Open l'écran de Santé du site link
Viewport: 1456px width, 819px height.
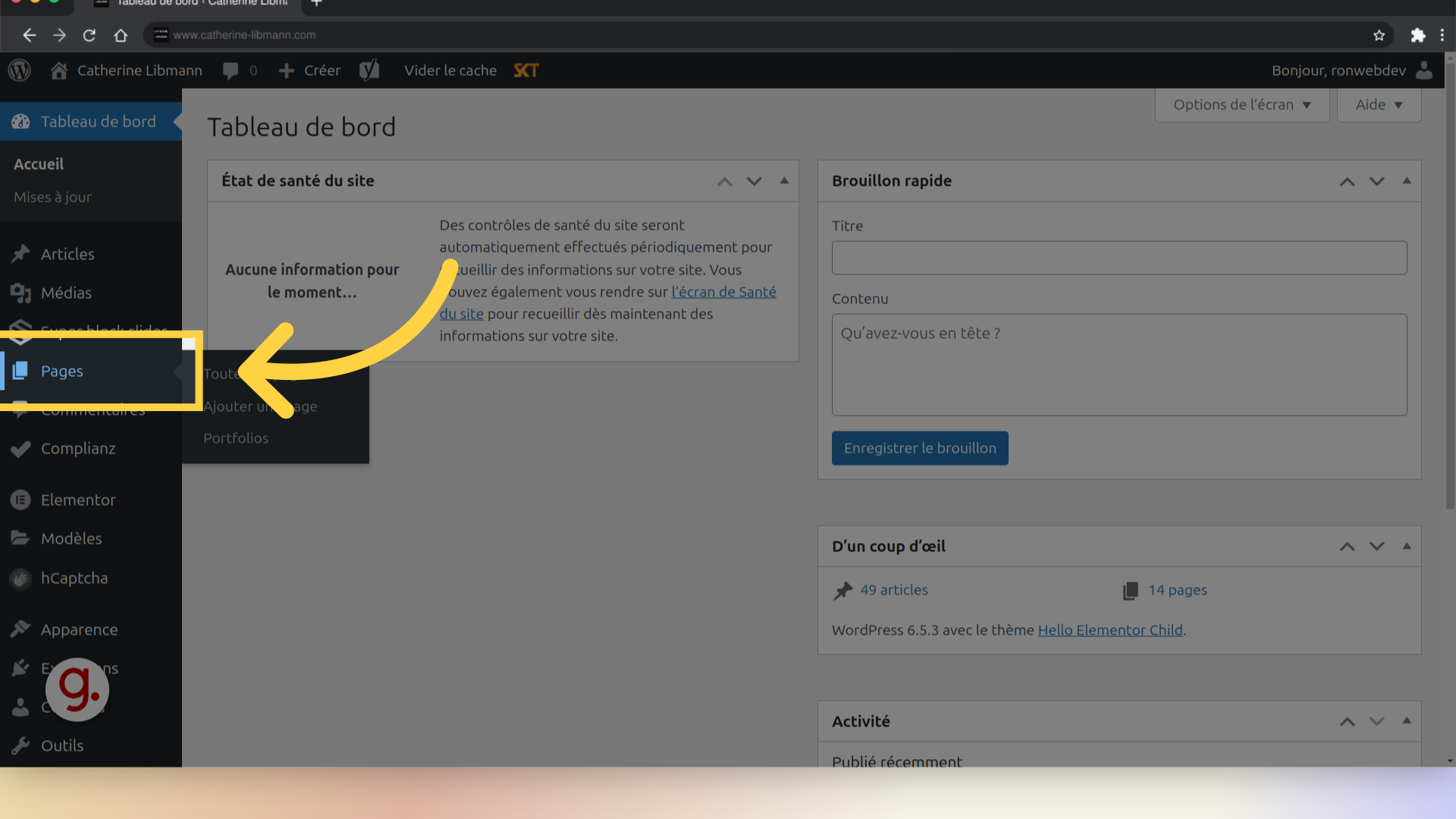[x=723, y=292]
